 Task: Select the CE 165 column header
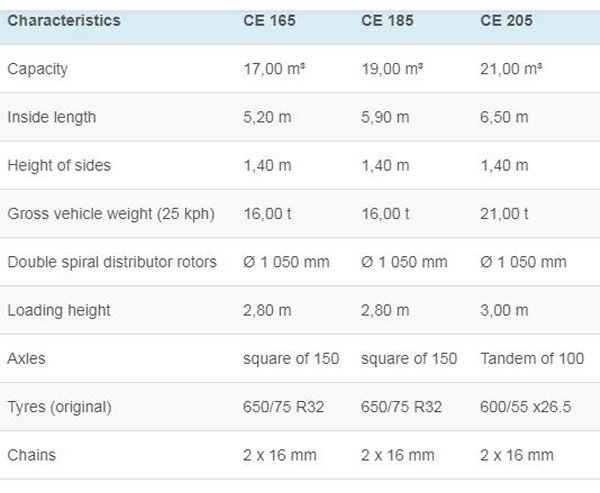click(269, 20)
